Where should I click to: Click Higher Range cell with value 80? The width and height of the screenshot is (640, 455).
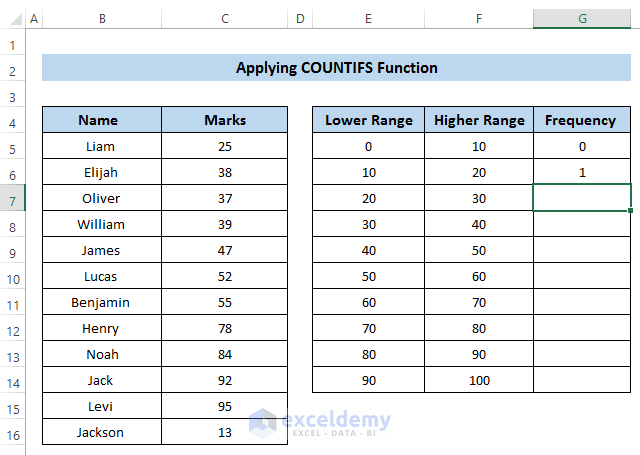[x=479, y=328]
